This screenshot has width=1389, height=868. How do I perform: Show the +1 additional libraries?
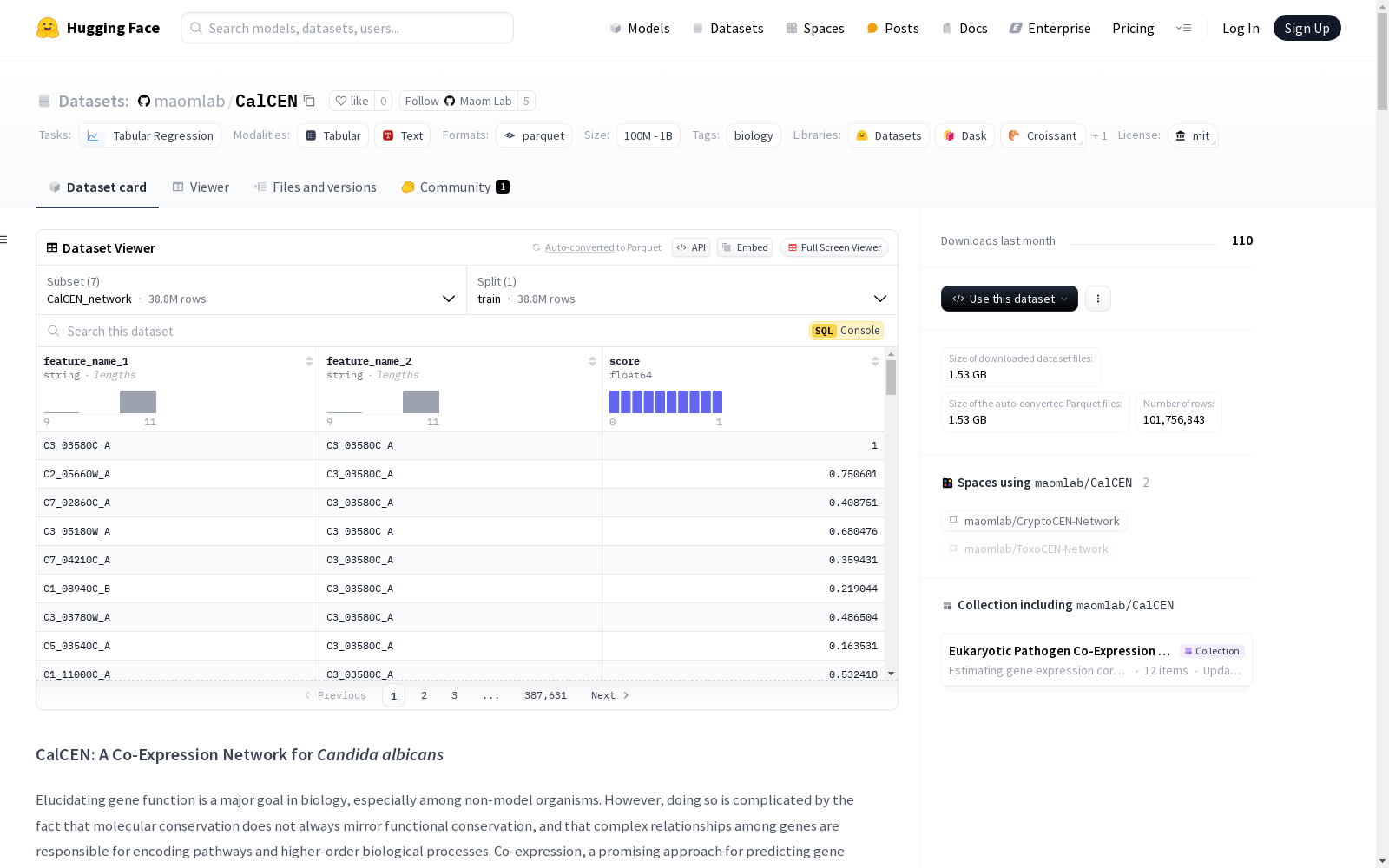1100,135
